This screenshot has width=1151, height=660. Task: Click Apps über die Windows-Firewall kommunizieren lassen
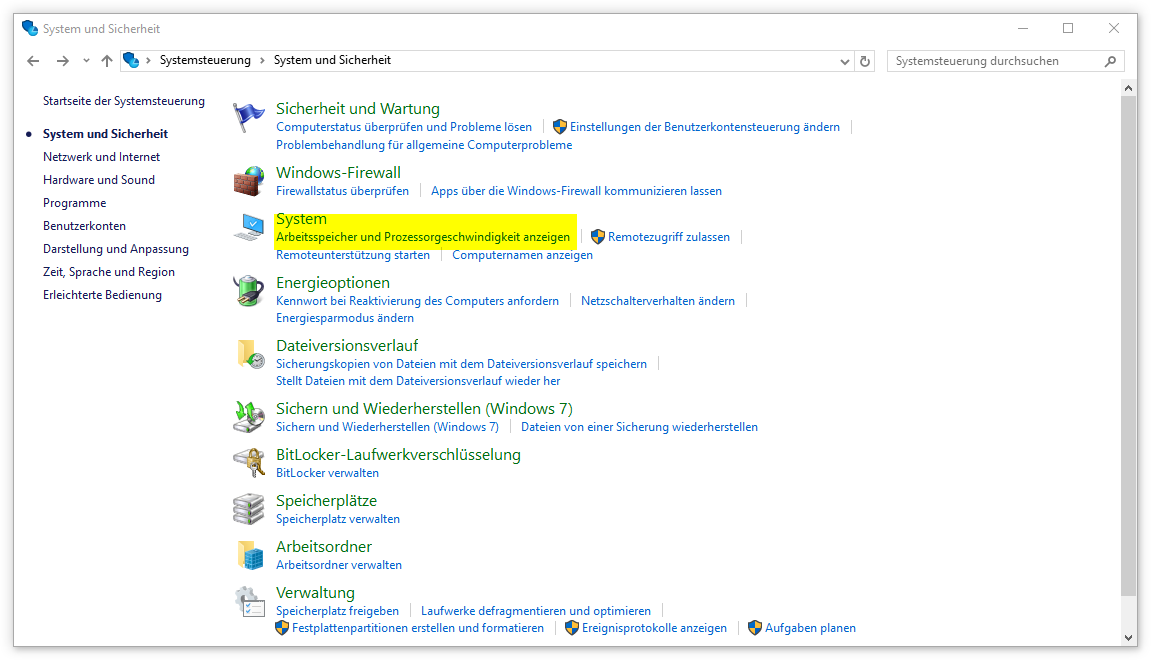576,191
